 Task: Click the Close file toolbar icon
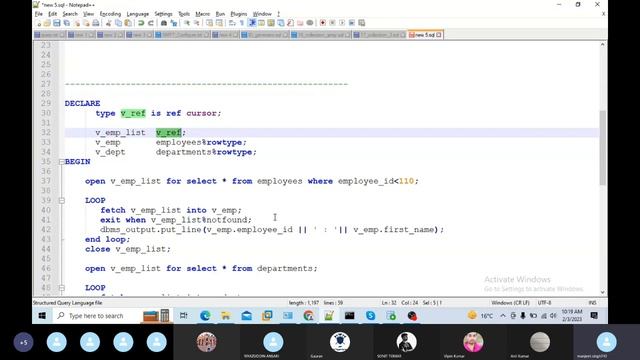click(77, 23)
